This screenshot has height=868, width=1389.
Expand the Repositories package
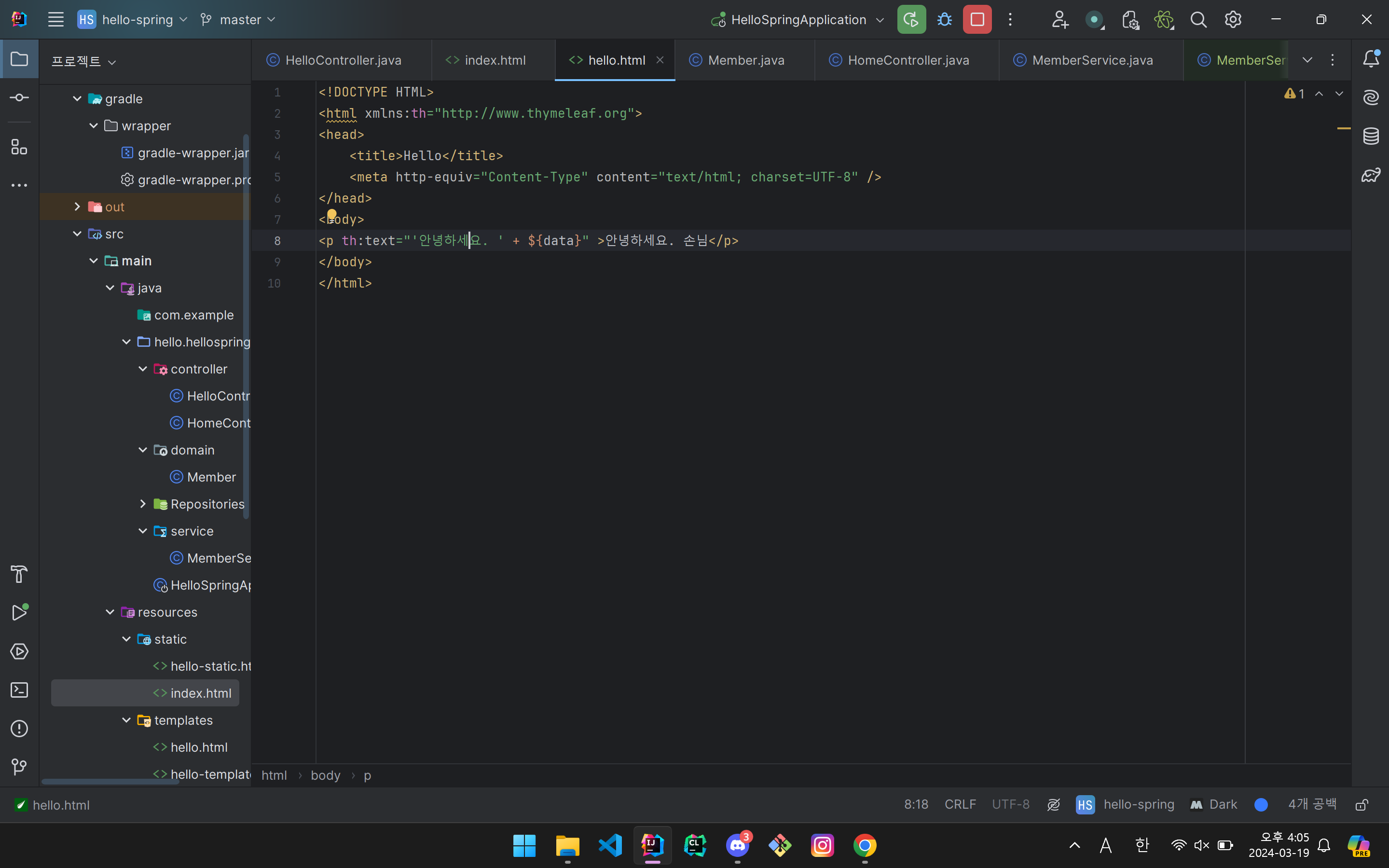[143, 504]
